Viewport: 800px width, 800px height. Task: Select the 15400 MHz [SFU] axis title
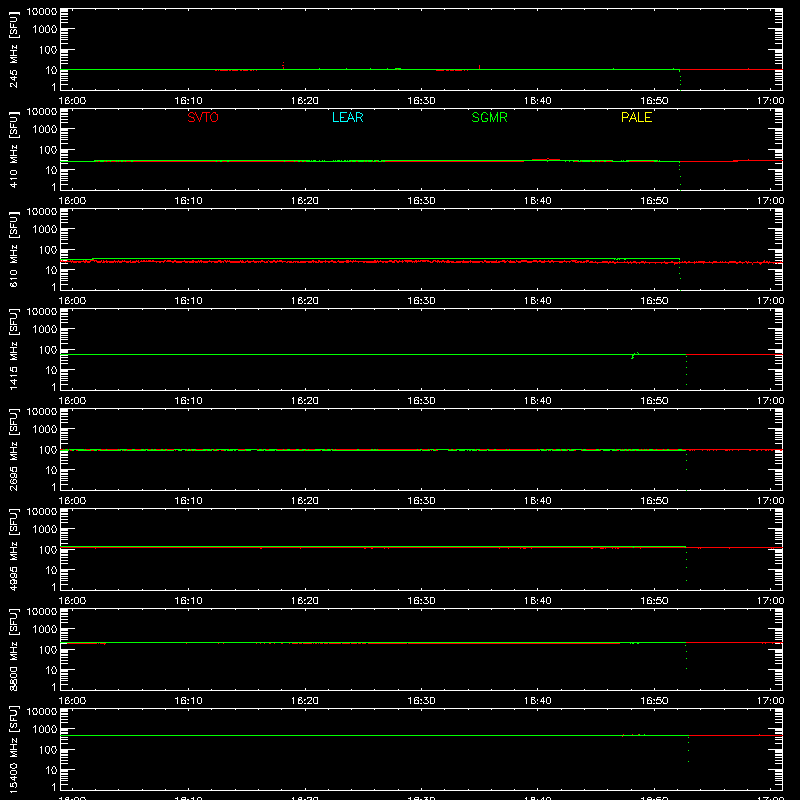click(13, 749)
